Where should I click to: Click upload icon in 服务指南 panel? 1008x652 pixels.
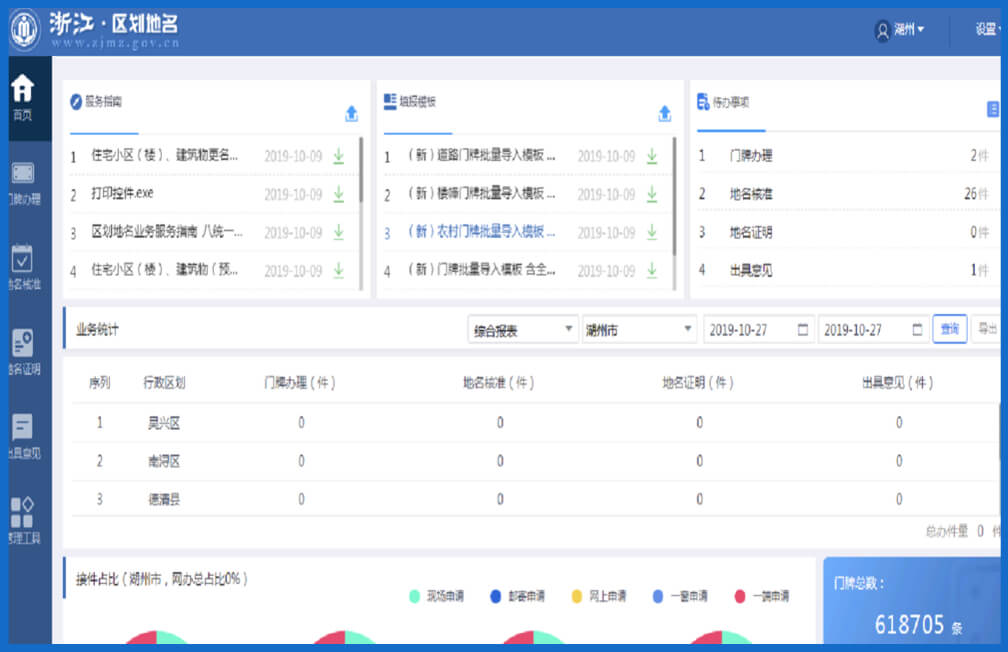pyautogui.click(x=351, y=114)
